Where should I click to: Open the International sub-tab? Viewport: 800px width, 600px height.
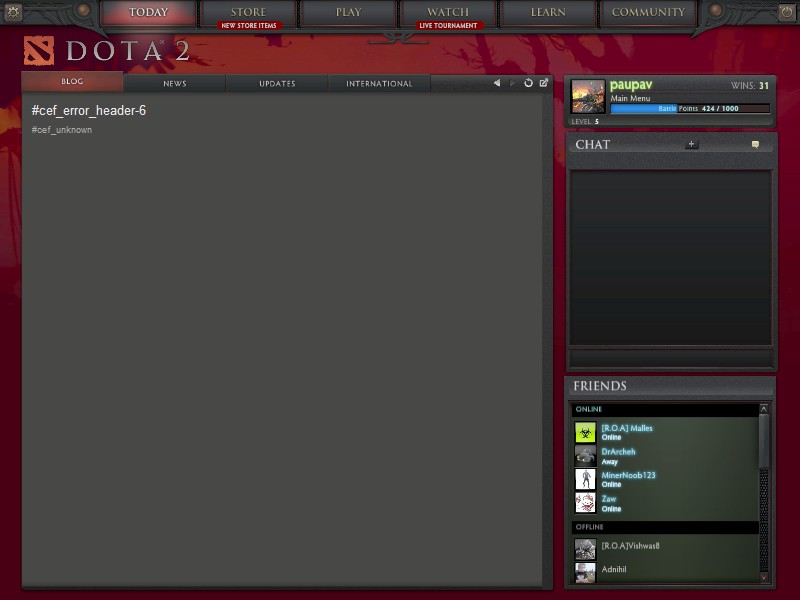379,83
